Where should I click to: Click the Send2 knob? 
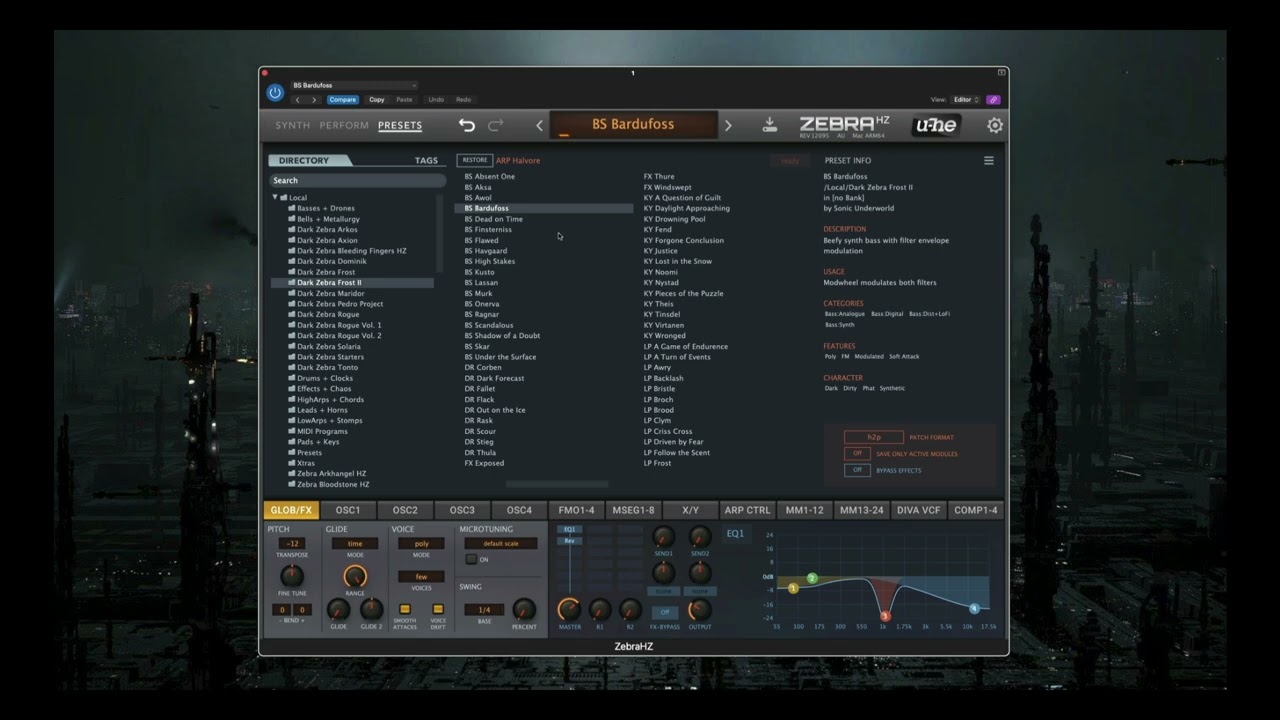coord(700,537)
